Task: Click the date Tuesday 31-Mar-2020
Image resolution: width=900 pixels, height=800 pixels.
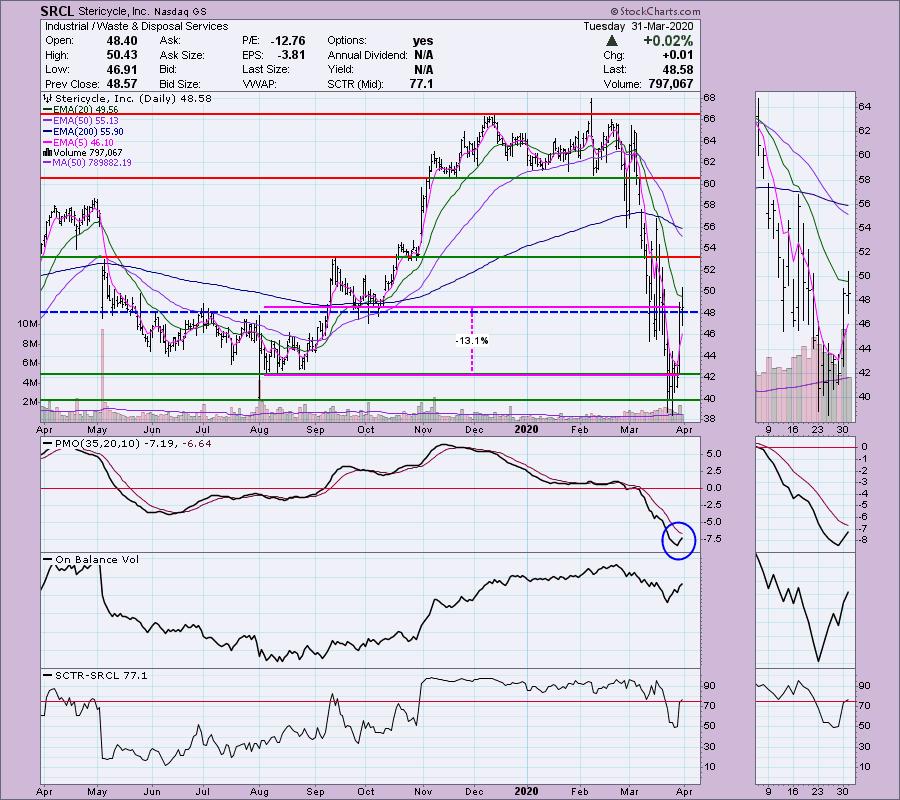Action: click(638, 26)
